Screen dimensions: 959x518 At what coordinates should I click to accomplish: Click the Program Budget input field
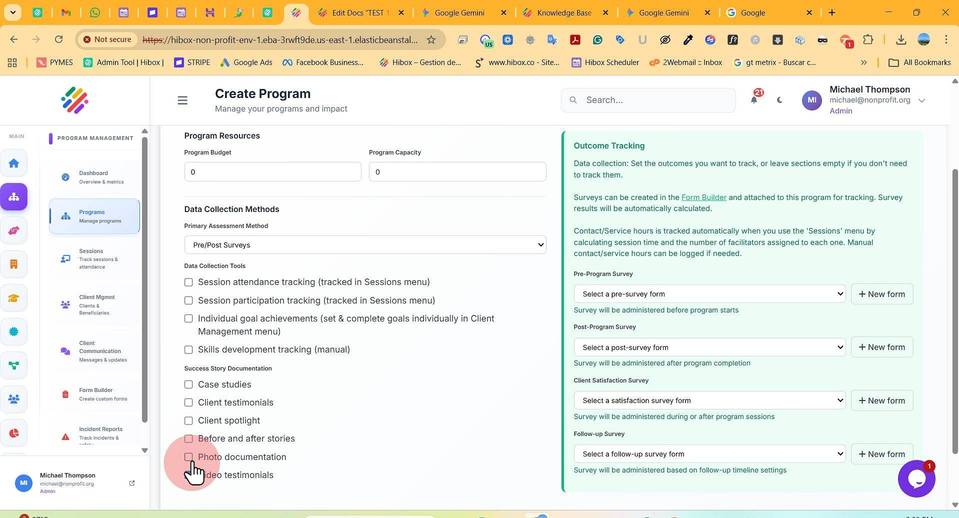click(x=272, y=172)
